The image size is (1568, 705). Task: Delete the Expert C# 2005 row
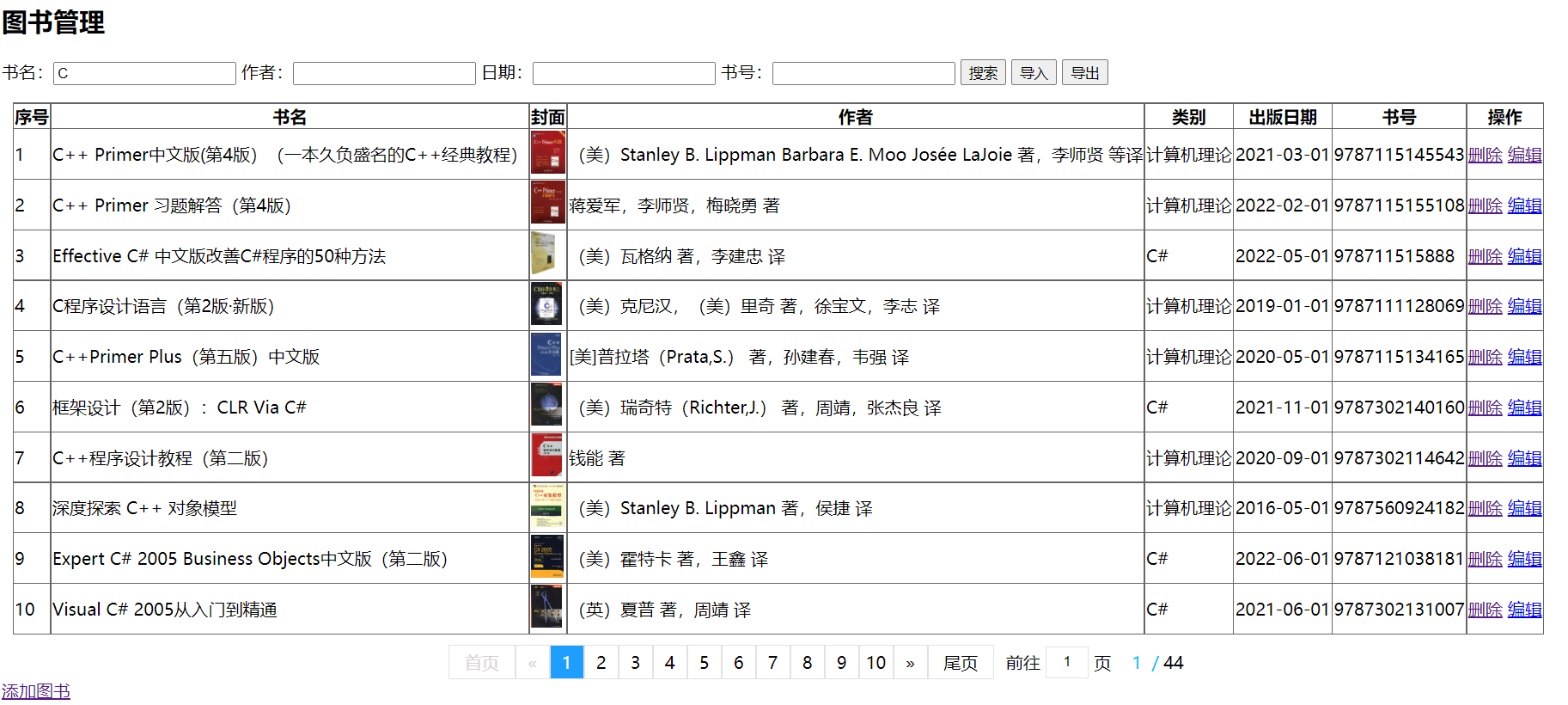point(1485,559)
